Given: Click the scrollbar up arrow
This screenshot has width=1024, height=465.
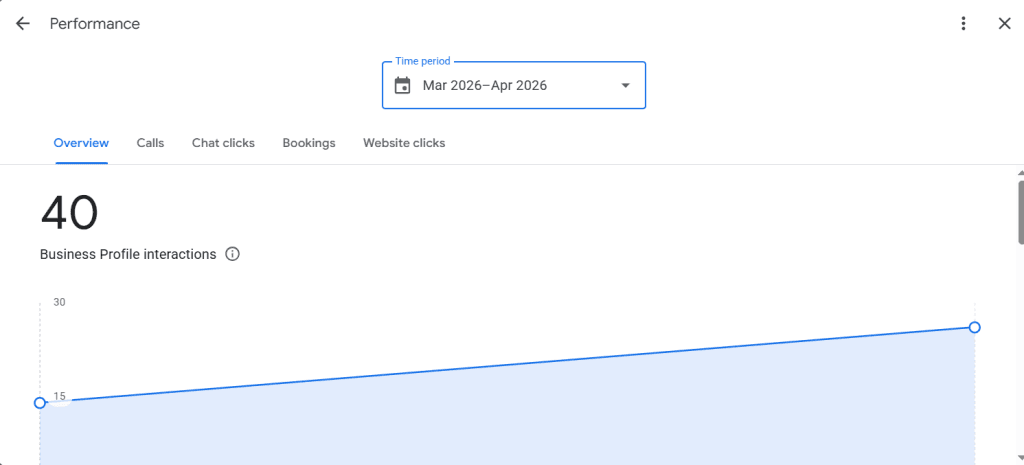Looking at the screenshot, I should click(1020, 173).
